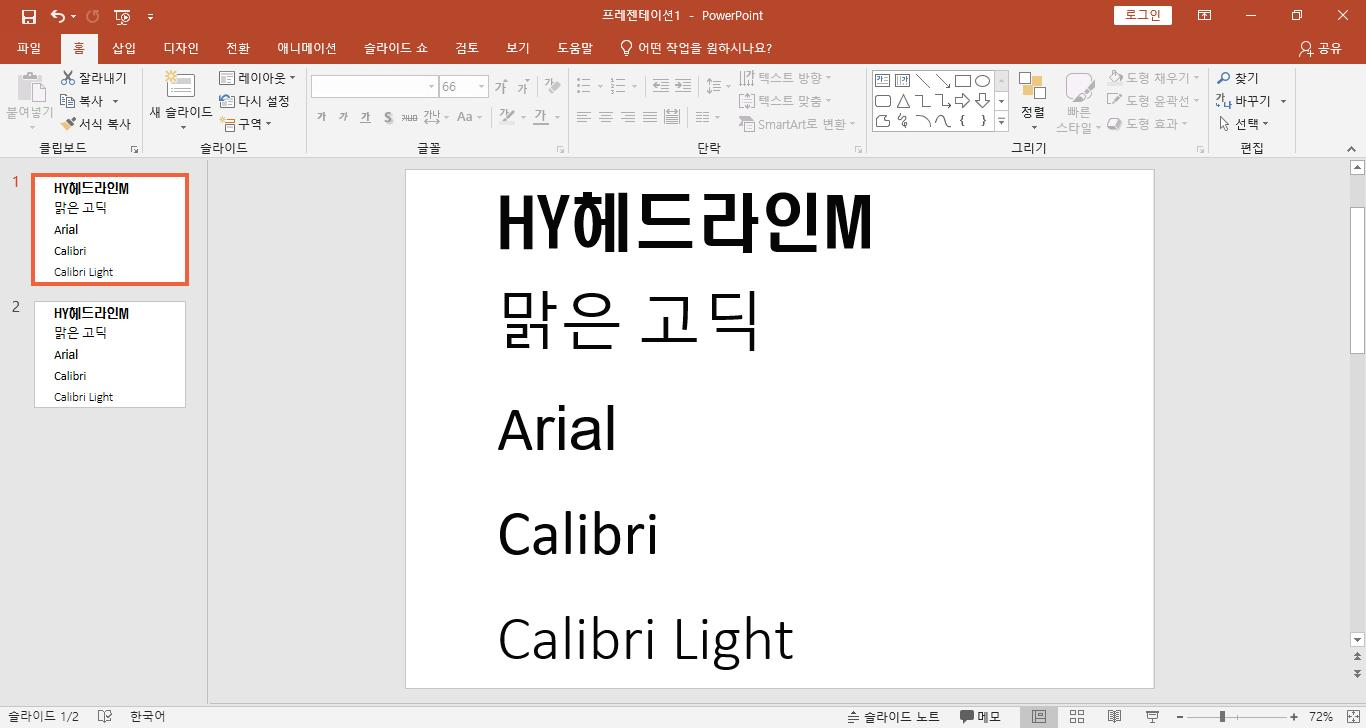Open the 구역 section dropdown
The image size is (1366, 728).
tap(245, 124)
